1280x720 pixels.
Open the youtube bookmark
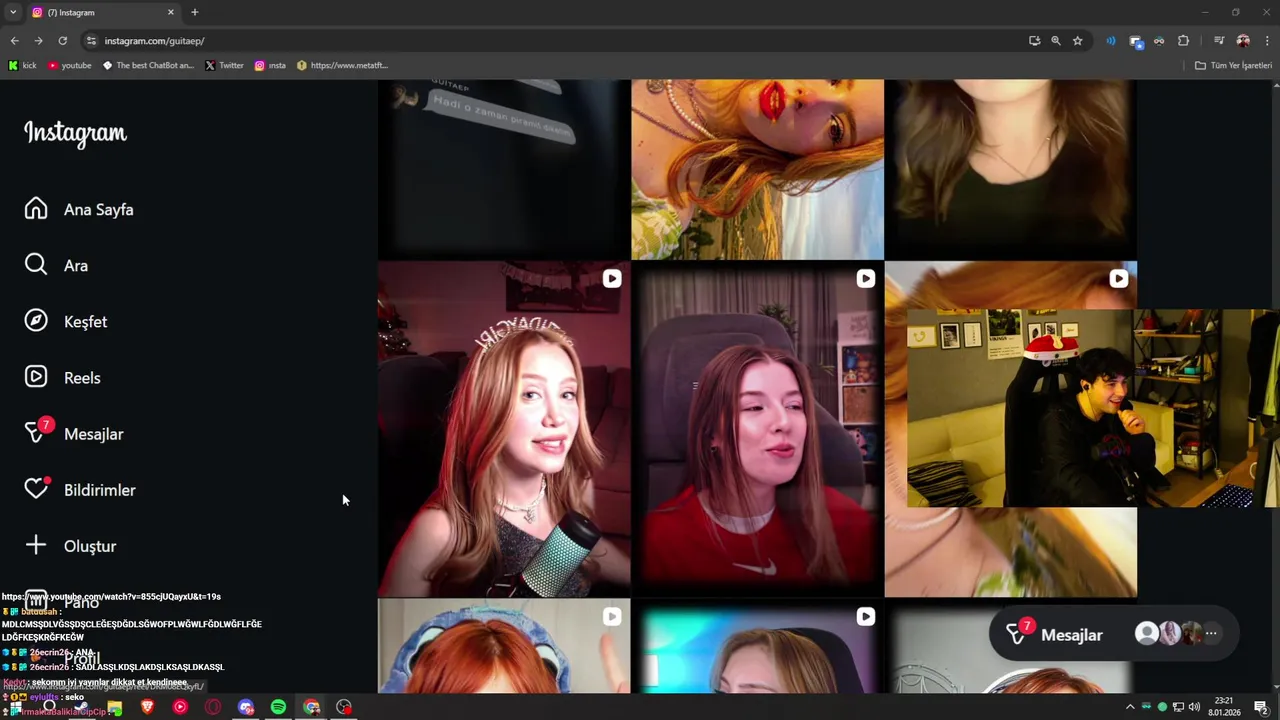(69, 65)
